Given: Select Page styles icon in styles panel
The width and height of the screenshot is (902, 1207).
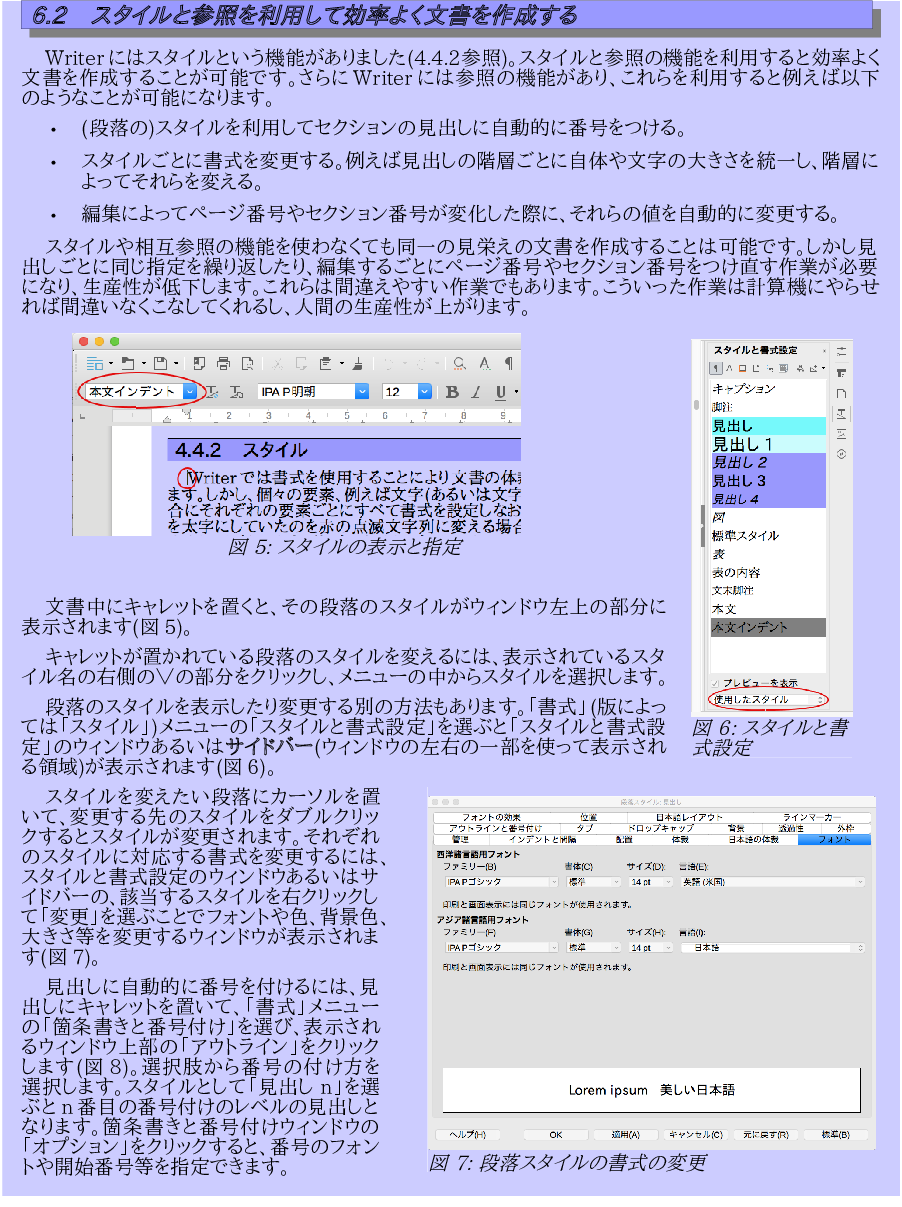Looking at the screenshot, I should [756, 368].
